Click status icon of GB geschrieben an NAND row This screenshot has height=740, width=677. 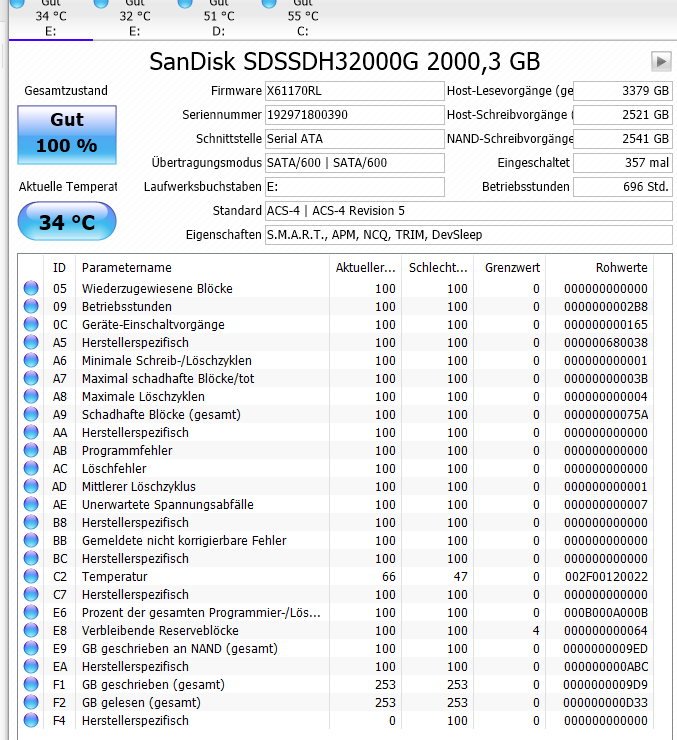[x=31, y=648]
